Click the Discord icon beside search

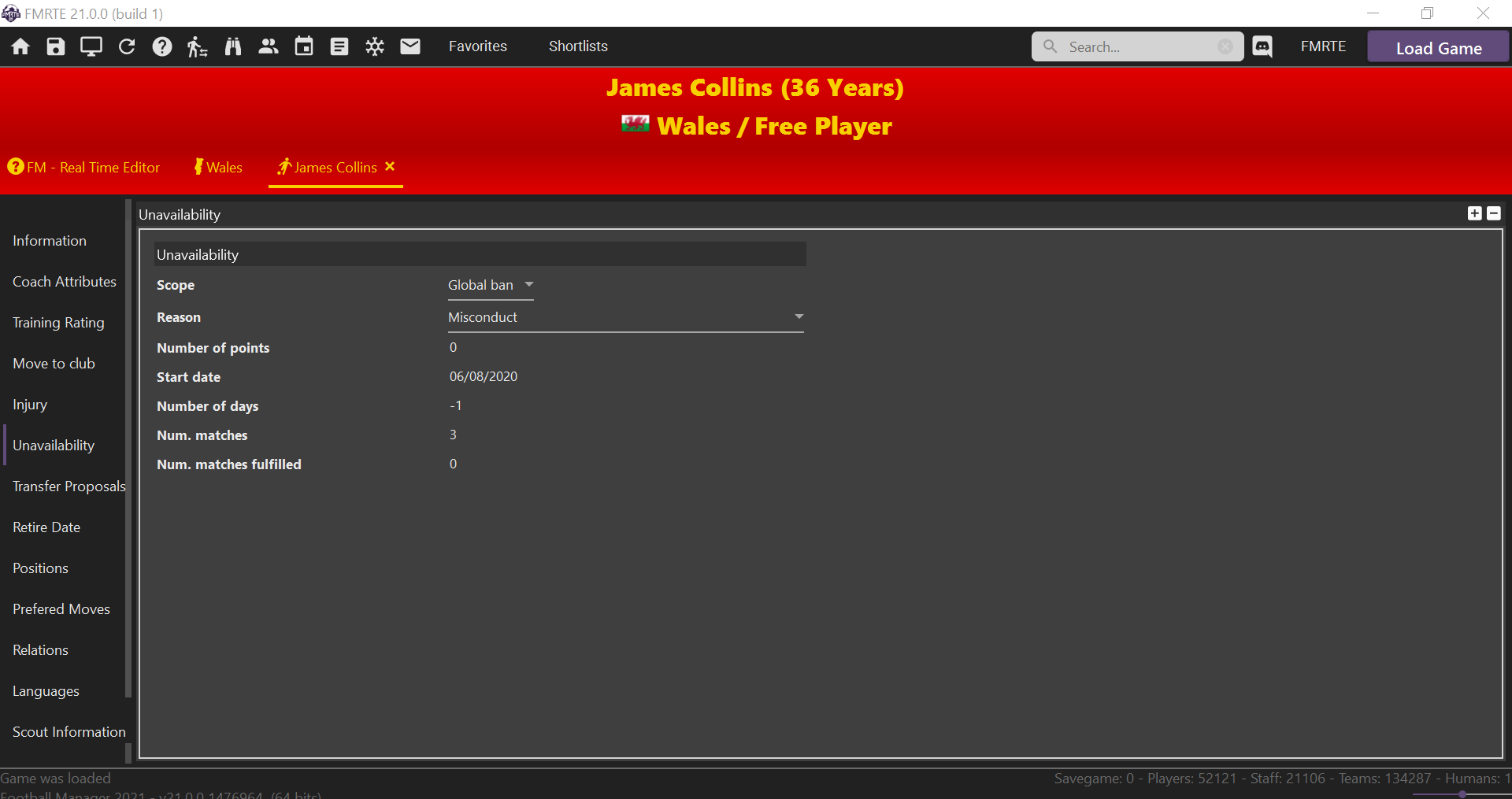[1262, 46]
